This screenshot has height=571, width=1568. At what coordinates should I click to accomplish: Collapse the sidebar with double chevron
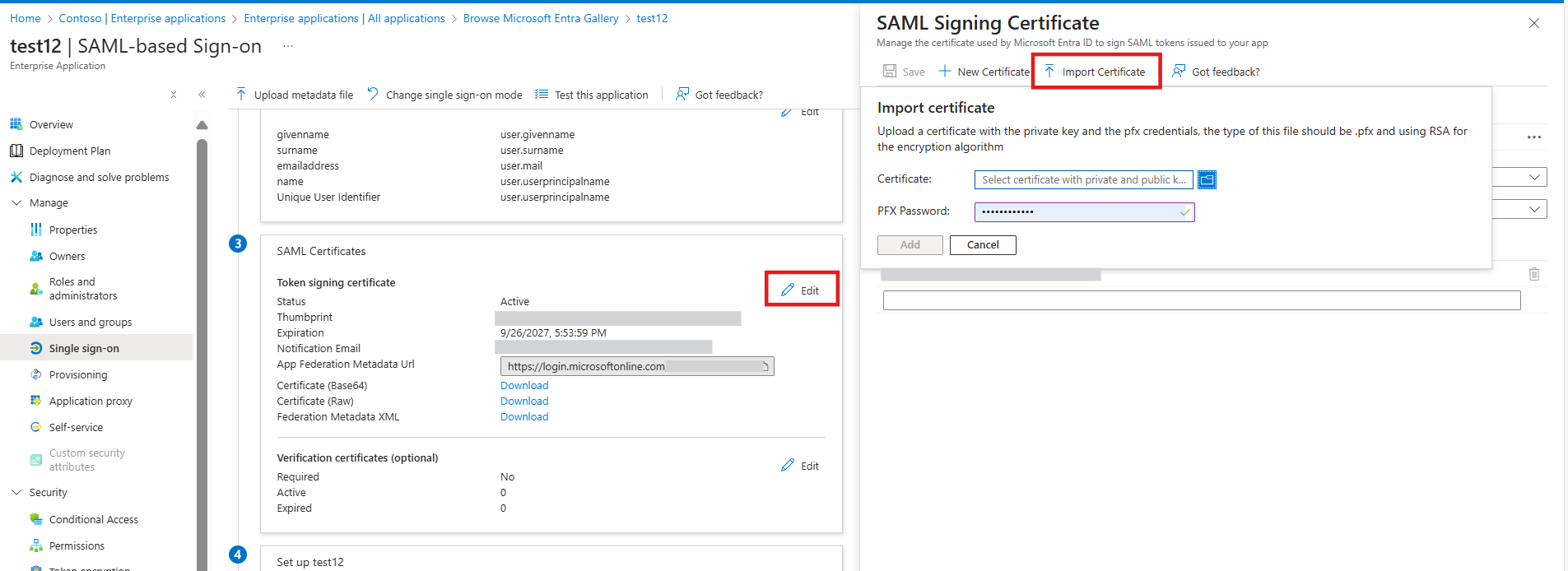[202, 95]
